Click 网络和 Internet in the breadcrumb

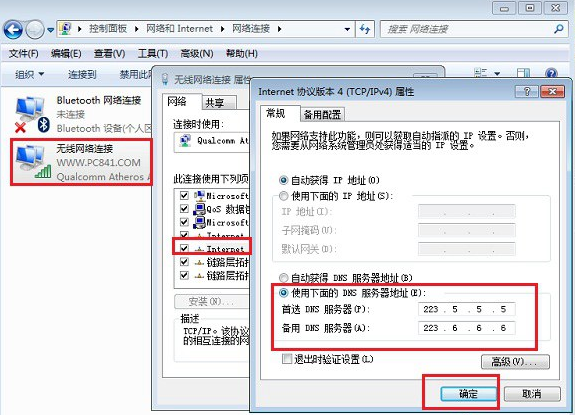(179, 29)
